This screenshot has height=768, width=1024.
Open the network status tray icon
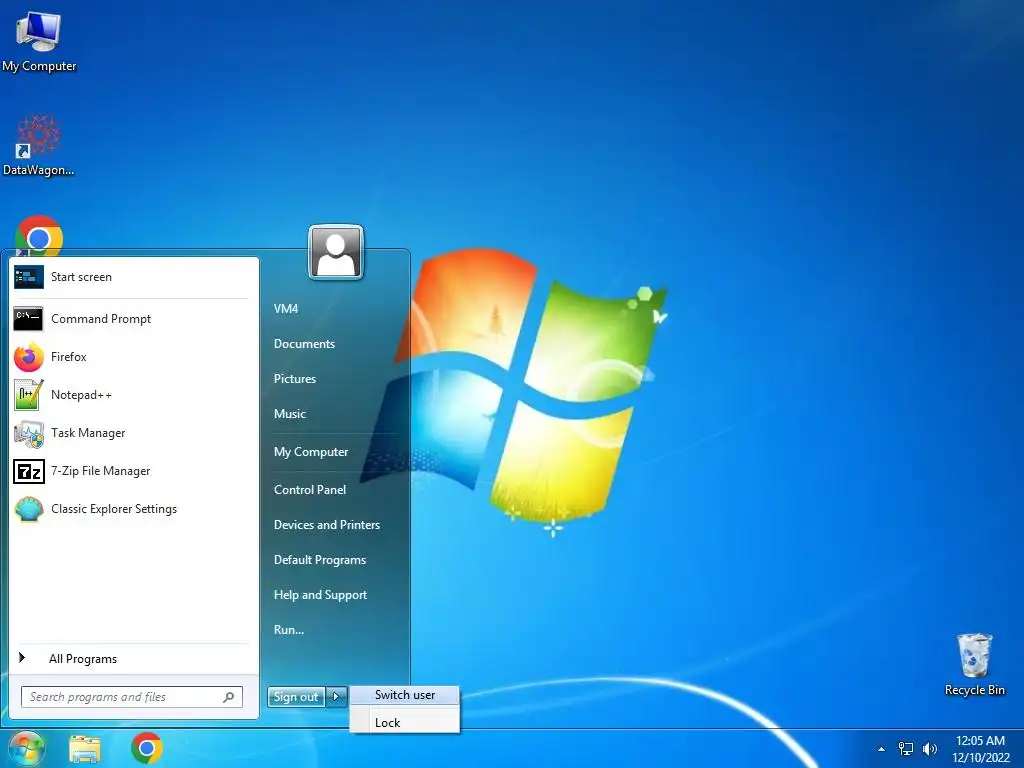point(906,748)
